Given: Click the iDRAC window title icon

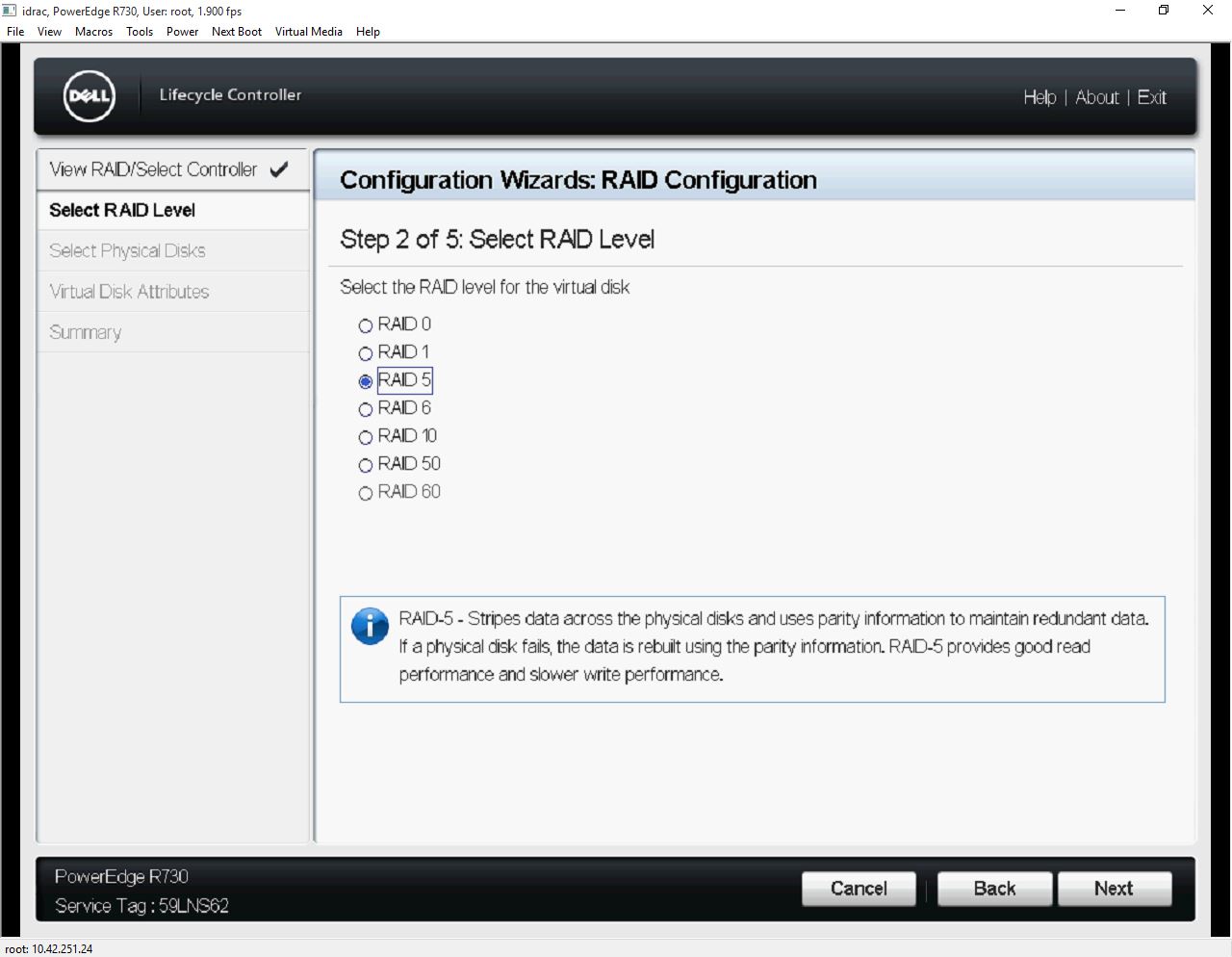Looking at the screenshot, I should point(10,11).
